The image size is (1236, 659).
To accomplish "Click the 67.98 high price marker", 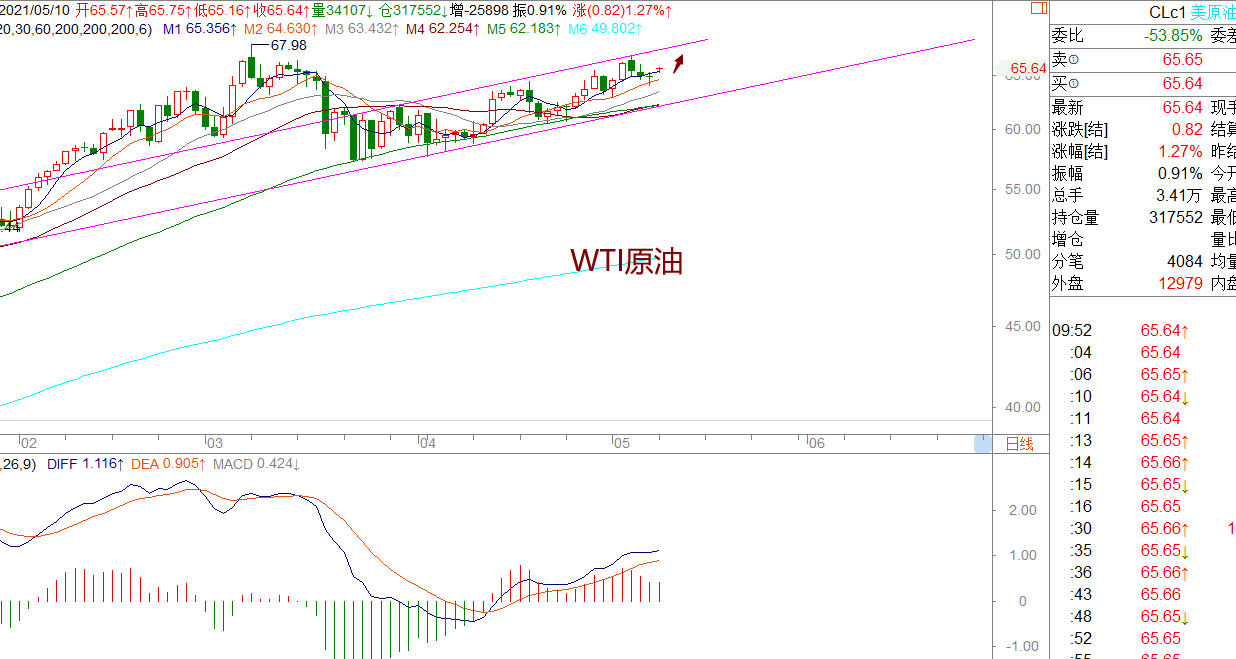I will (289, 45).
